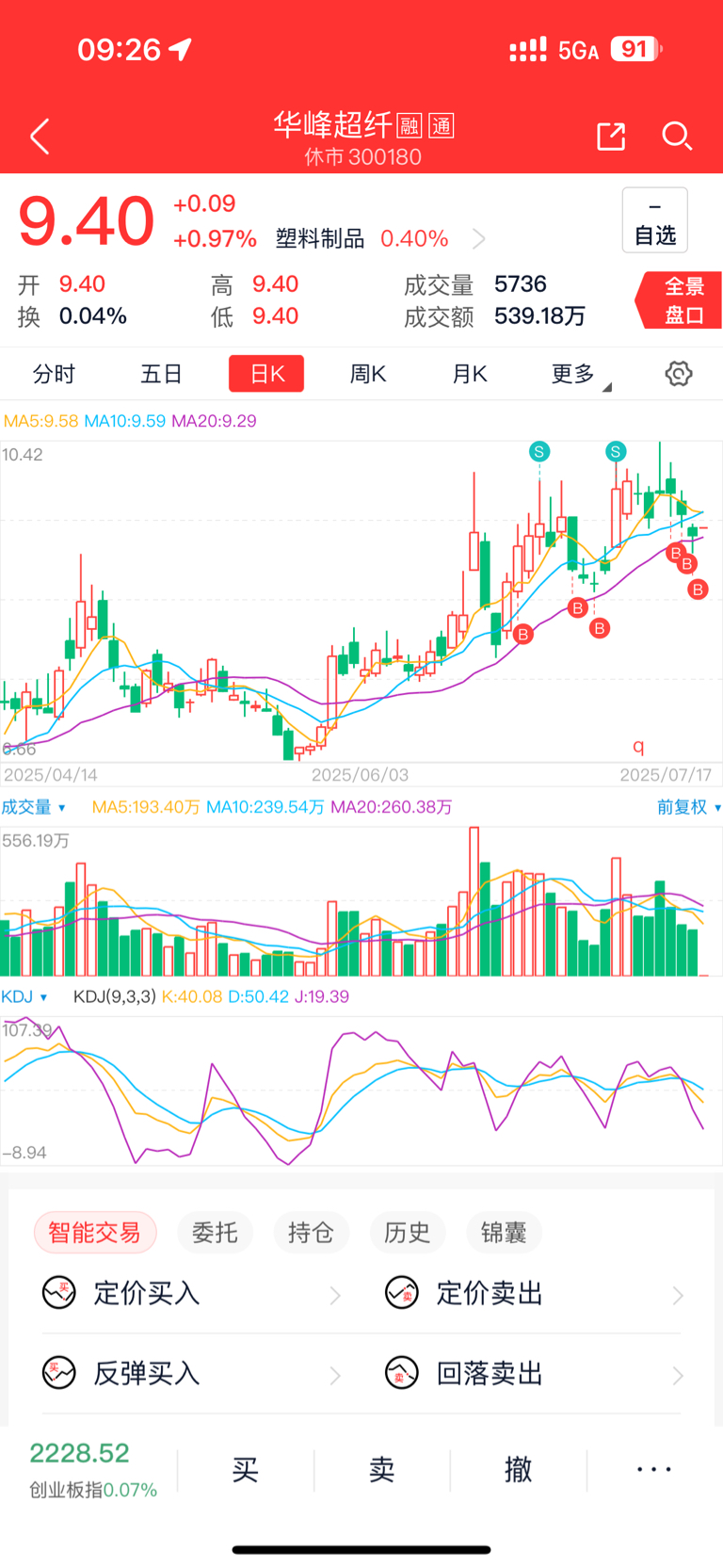Tap the 通 connect badge
This screenshot has width=723, height=1568.
click(442, 125)
